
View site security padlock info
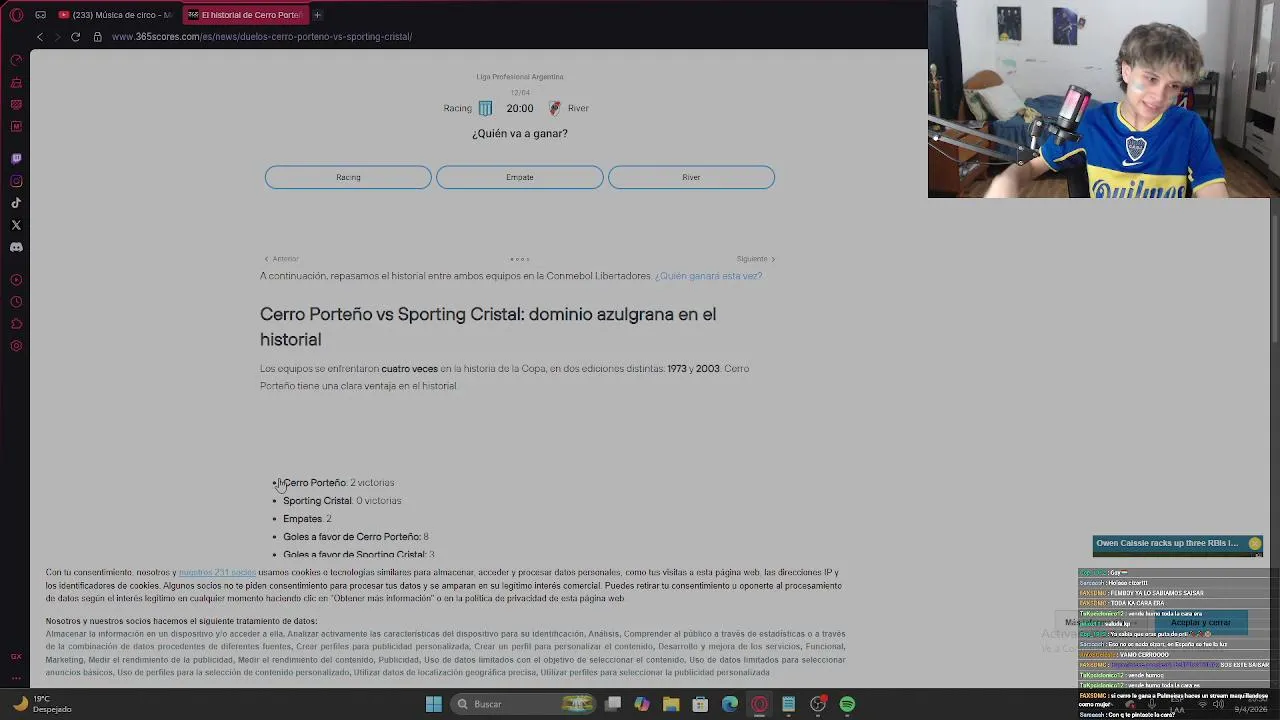tap(97, 37)
